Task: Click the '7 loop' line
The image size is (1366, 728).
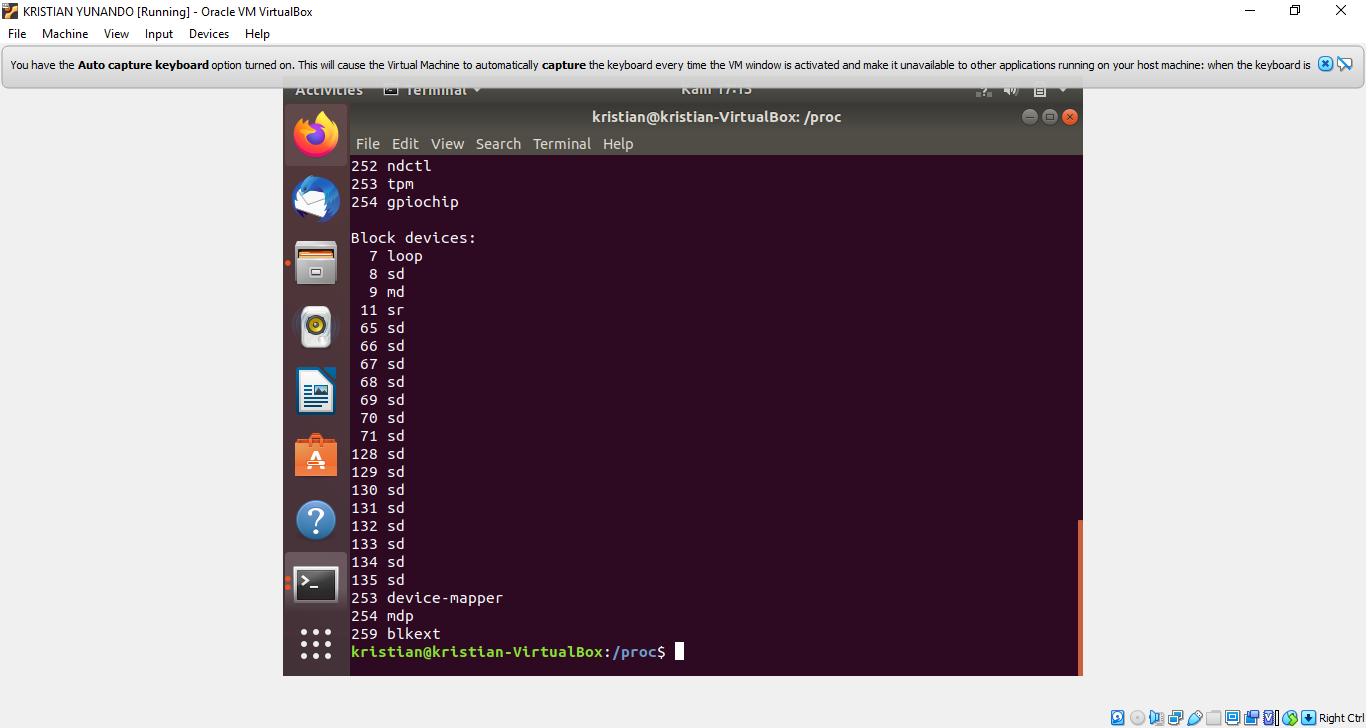Action: click(x=396, y=256)
